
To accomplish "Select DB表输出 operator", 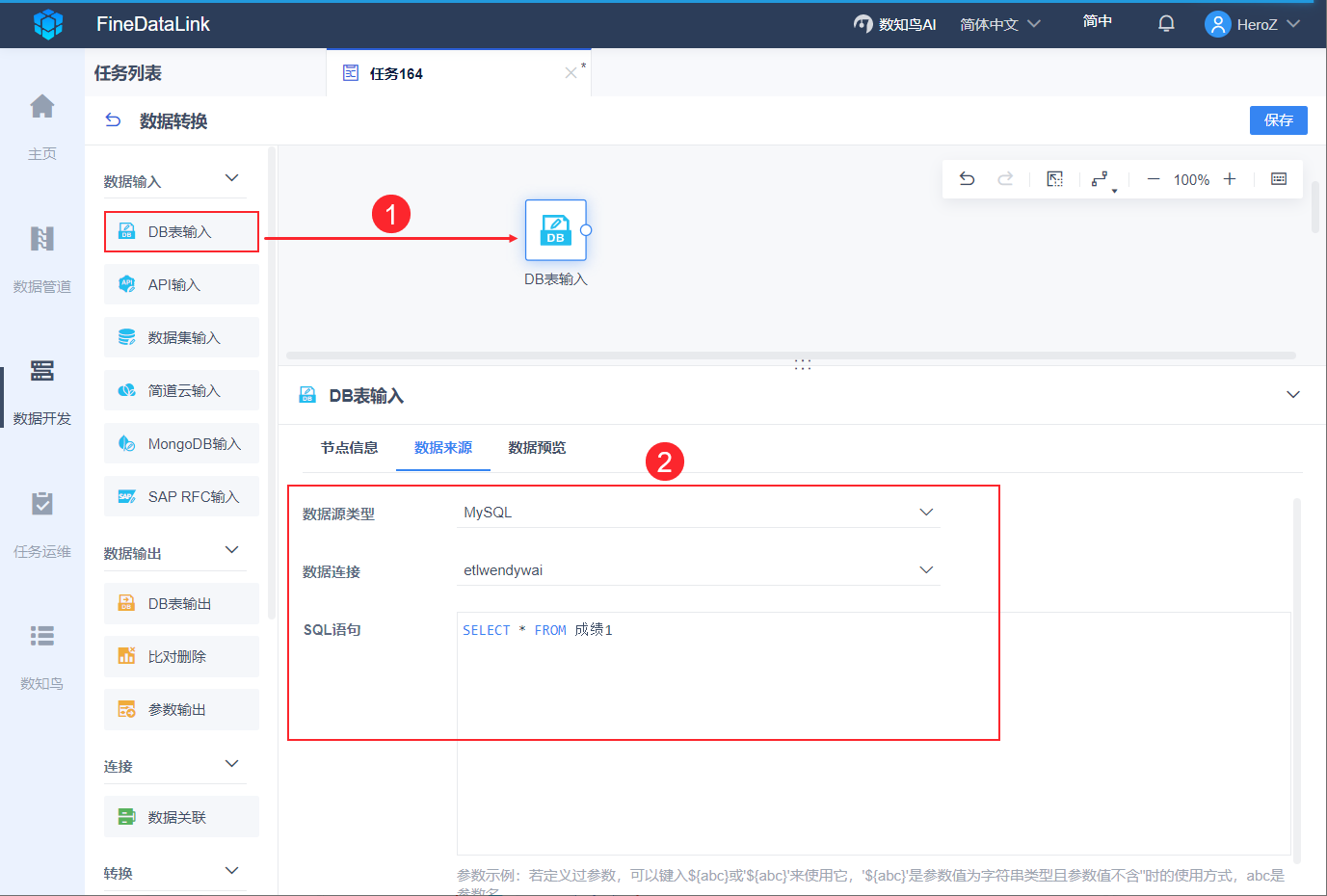I will [x=181, y=603].
